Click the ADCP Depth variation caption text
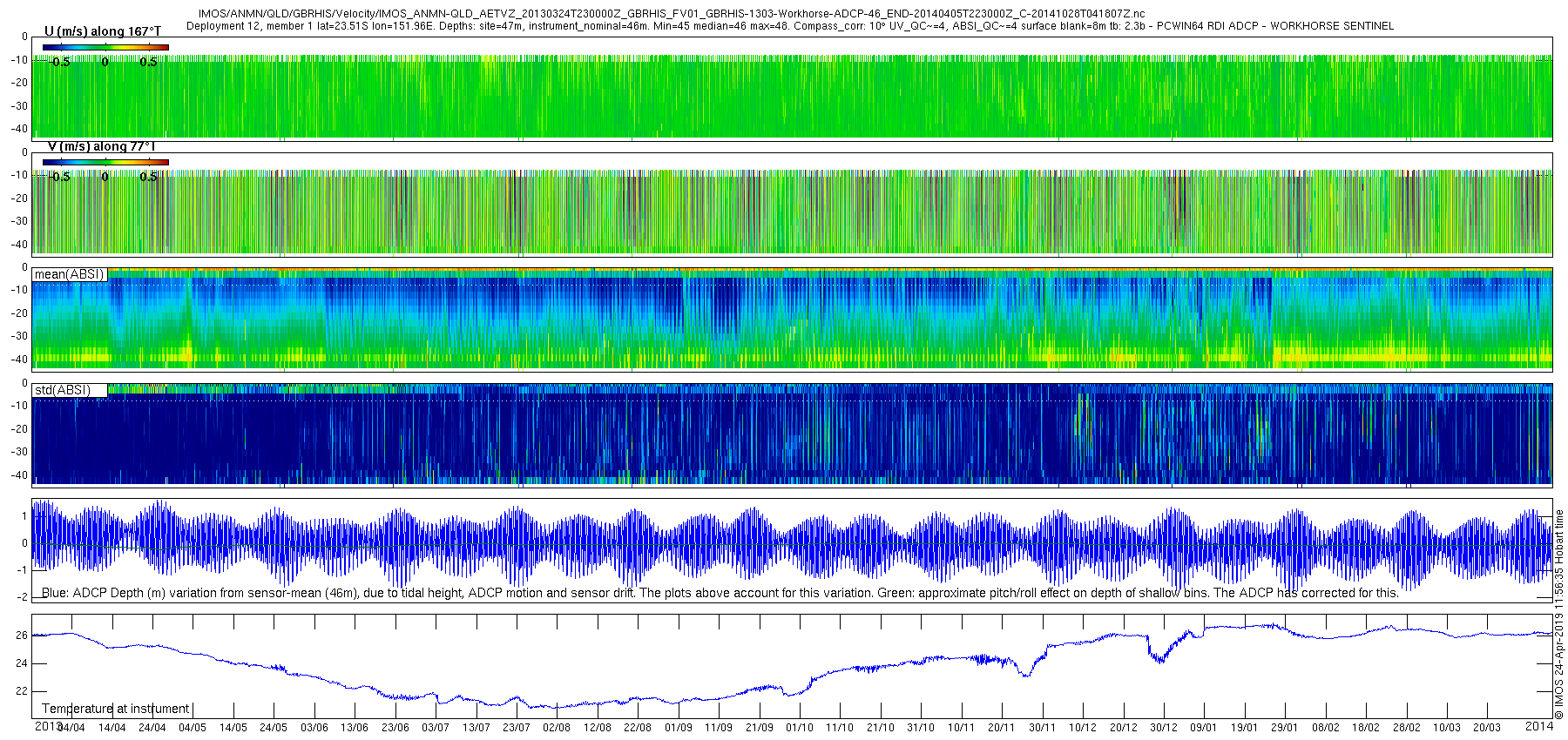This screenshot has width=1568, height=740. (x=720, y=593)
